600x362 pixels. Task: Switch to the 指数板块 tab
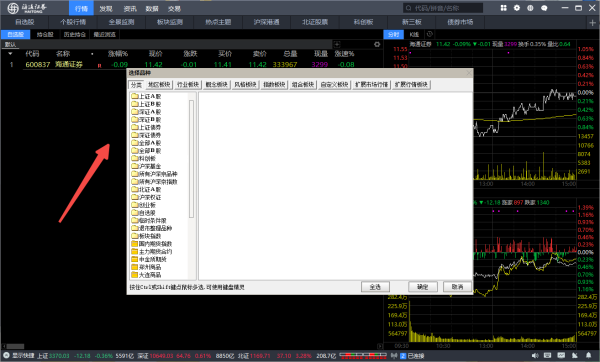pyautogui.click(x=274, y=85)
